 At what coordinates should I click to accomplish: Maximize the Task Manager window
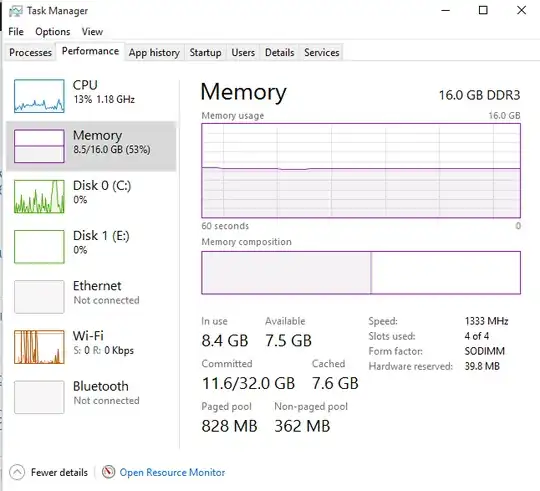[x=483, y=10]
